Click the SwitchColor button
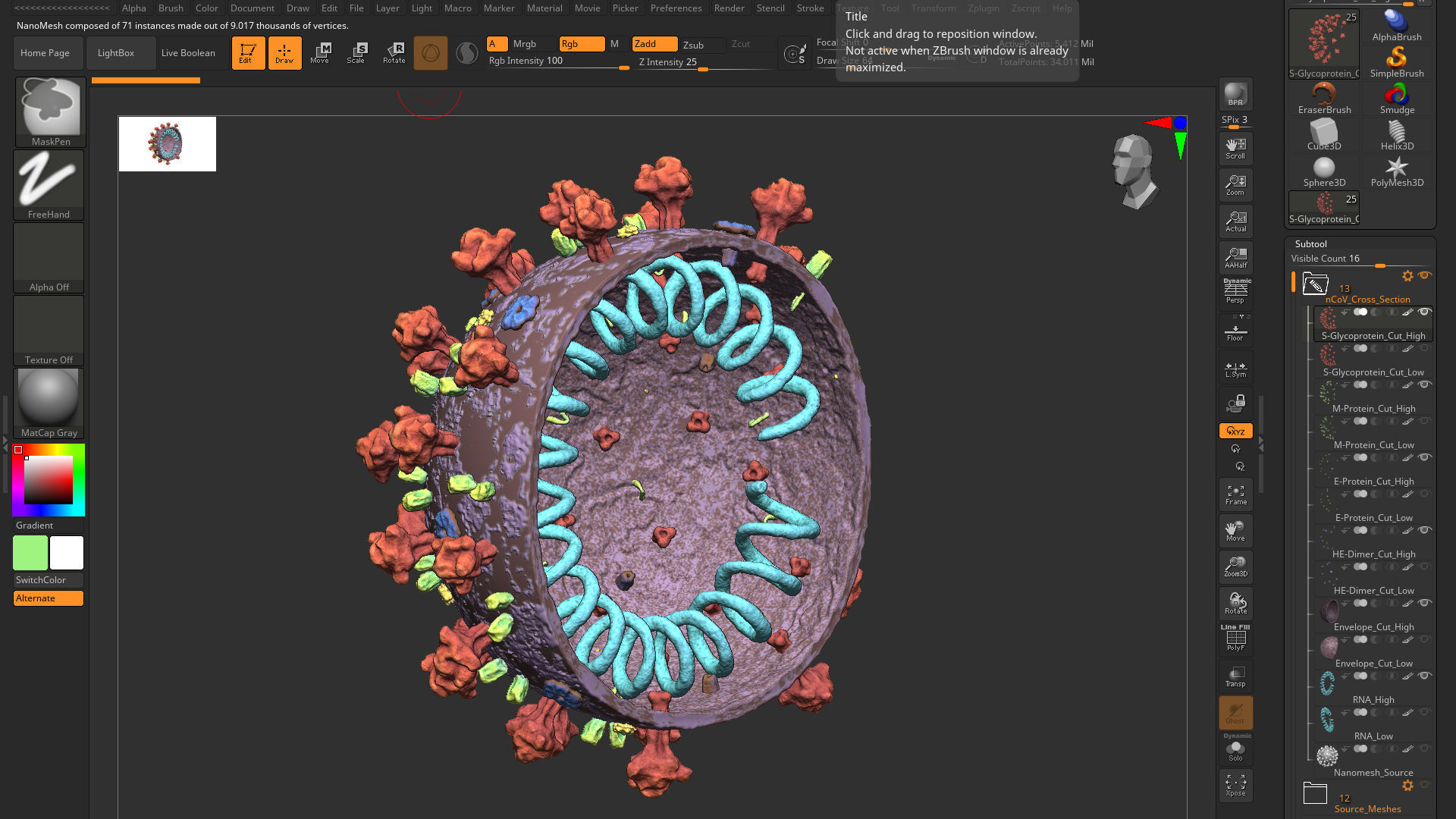1456x819 pixels. [49, 580]
